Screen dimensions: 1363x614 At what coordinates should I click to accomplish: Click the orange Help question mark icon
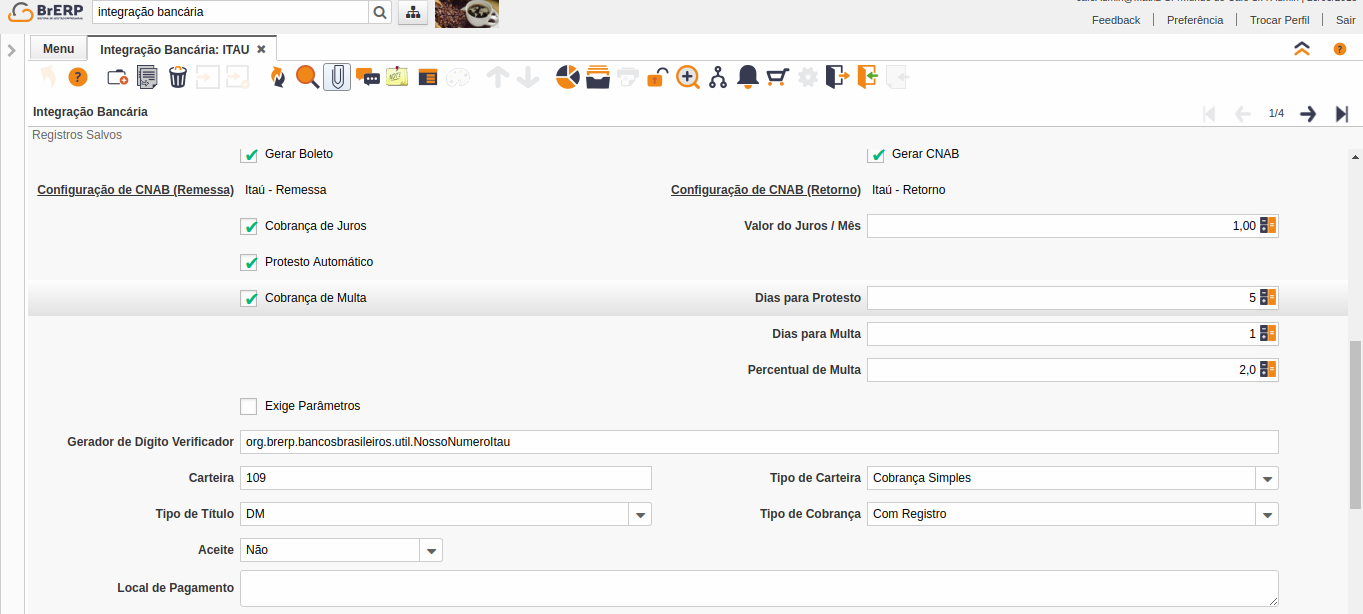(78, 77)
